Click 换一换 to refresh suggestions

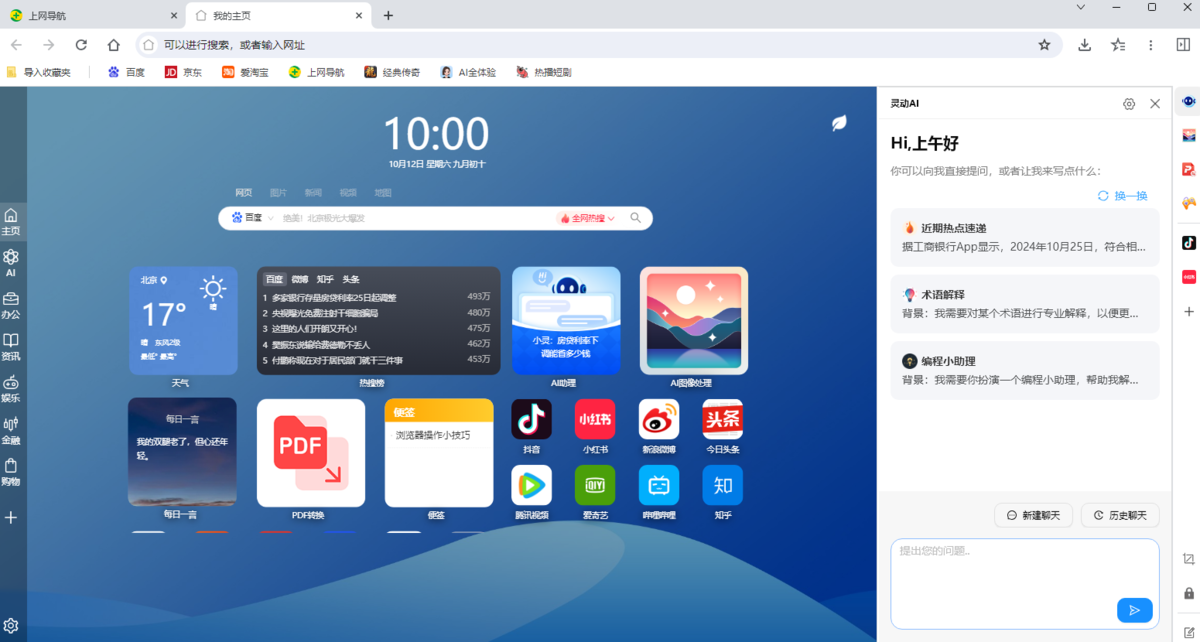click(x=1122, y=196)
